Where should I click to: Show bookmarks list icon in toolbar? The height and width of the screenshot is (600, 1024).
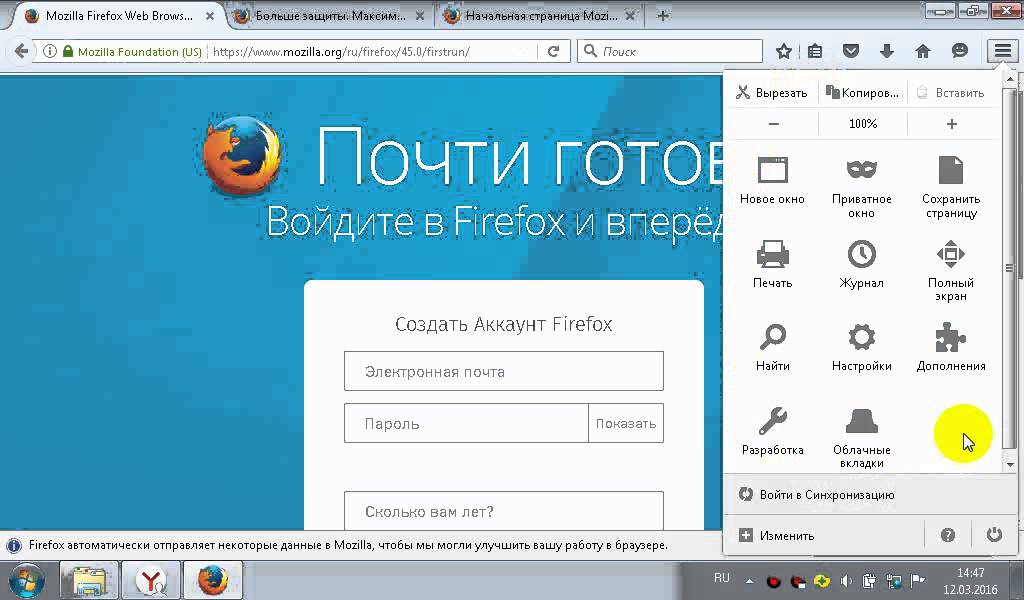pyautogui.click(x=815, y=51)
